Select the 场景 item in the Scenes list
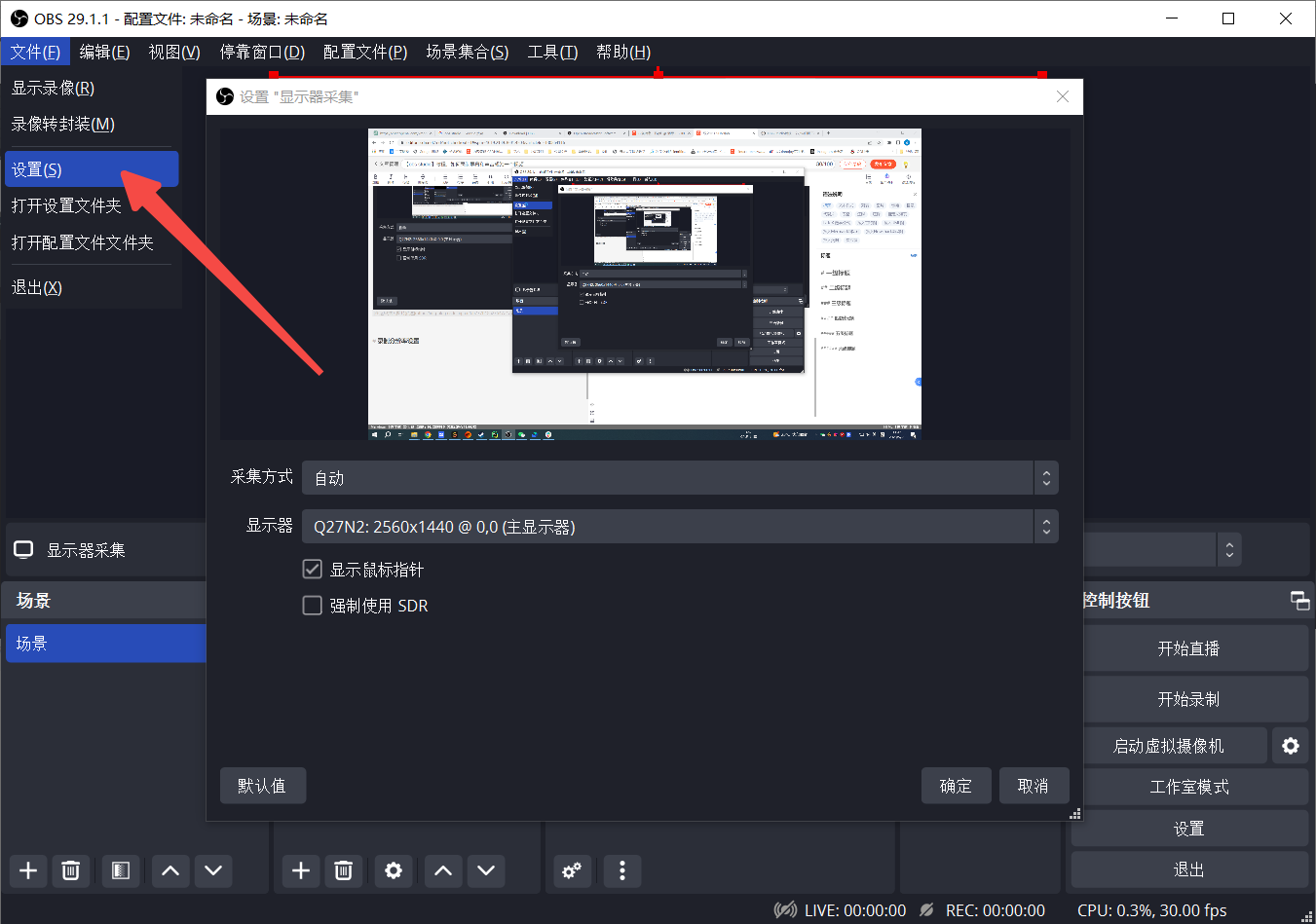This screenshot has width=1316, height=924. 106,644
